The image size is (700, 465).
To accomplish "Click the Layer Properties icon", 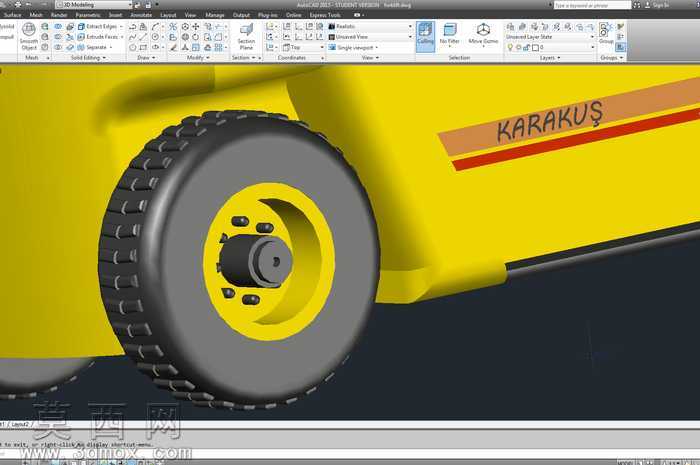I will 510,27.
